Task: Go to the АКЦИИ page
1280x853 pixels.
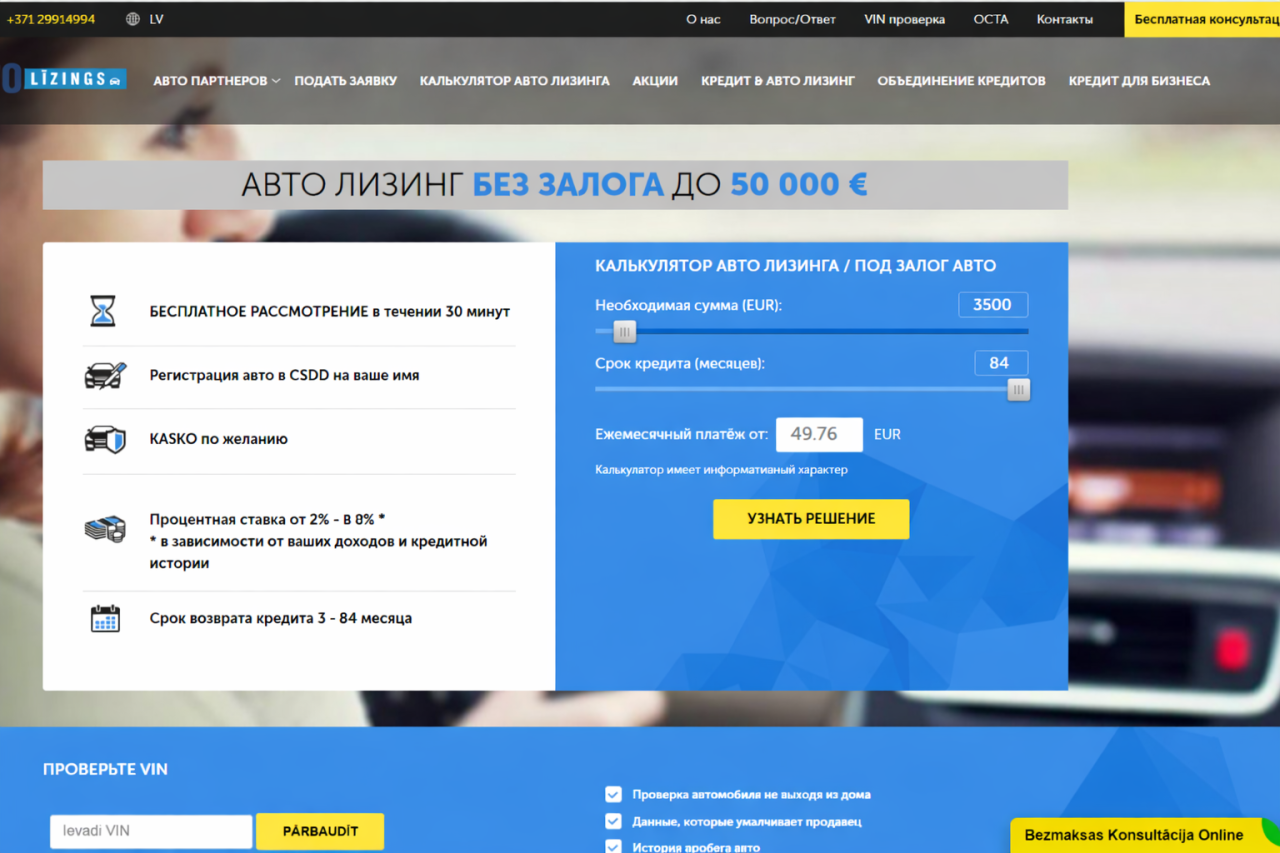Action: (655, 81)
